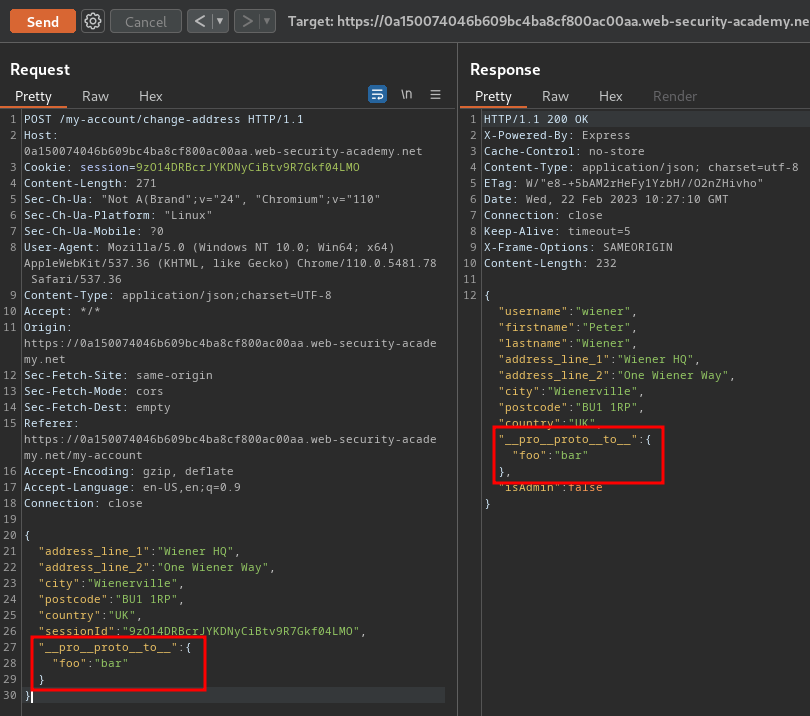Click the Content-Length: 271 header

point(90,183)
